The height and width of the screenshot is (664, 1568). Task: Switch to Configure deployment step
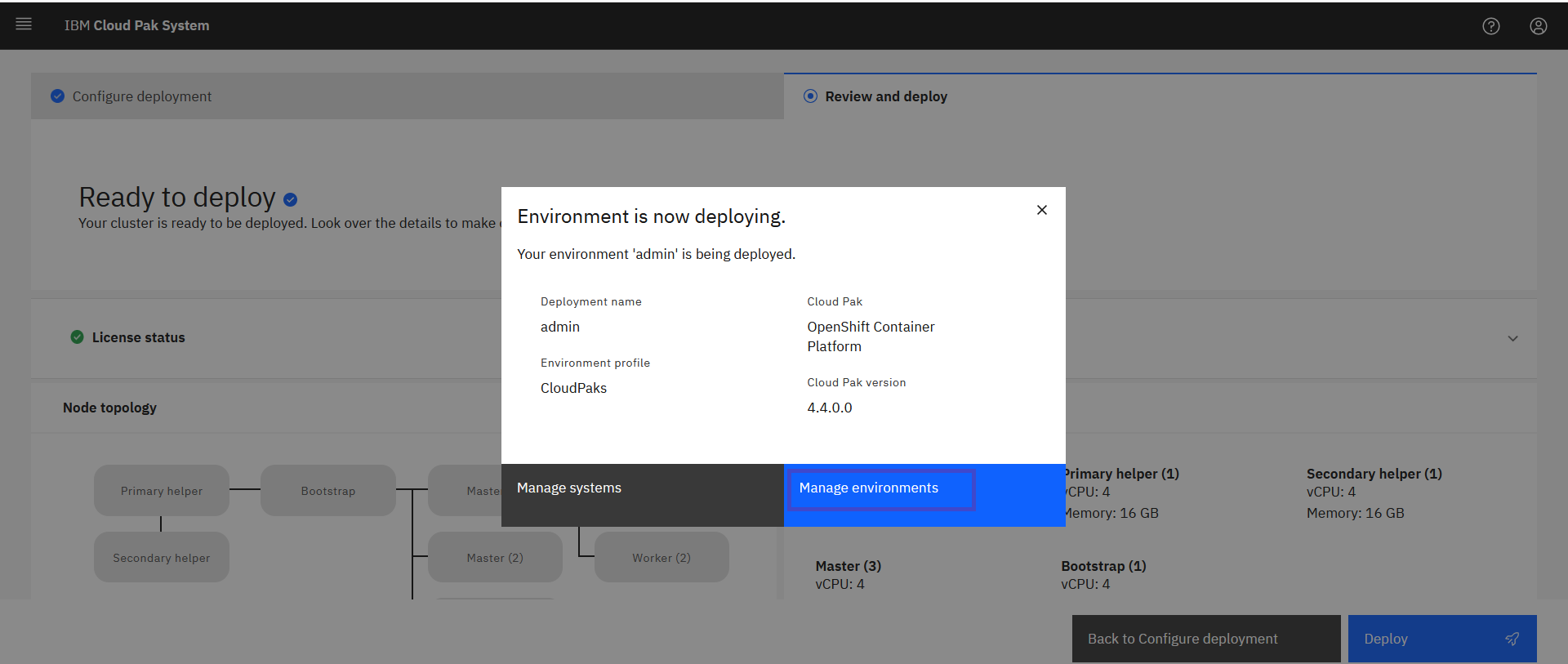coord(142,96)
